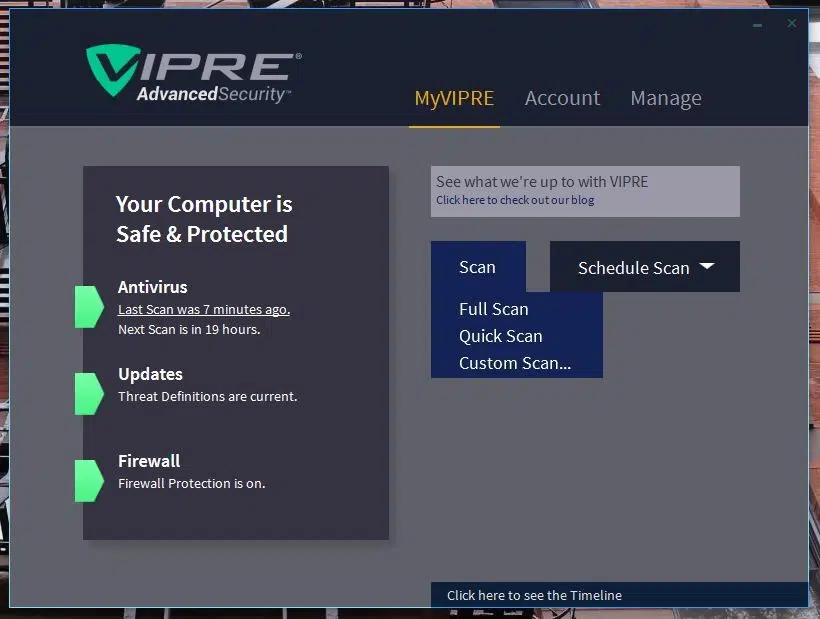
Task: Choose Quick Scan from the scan menu
Action: [x=500, y=336]
